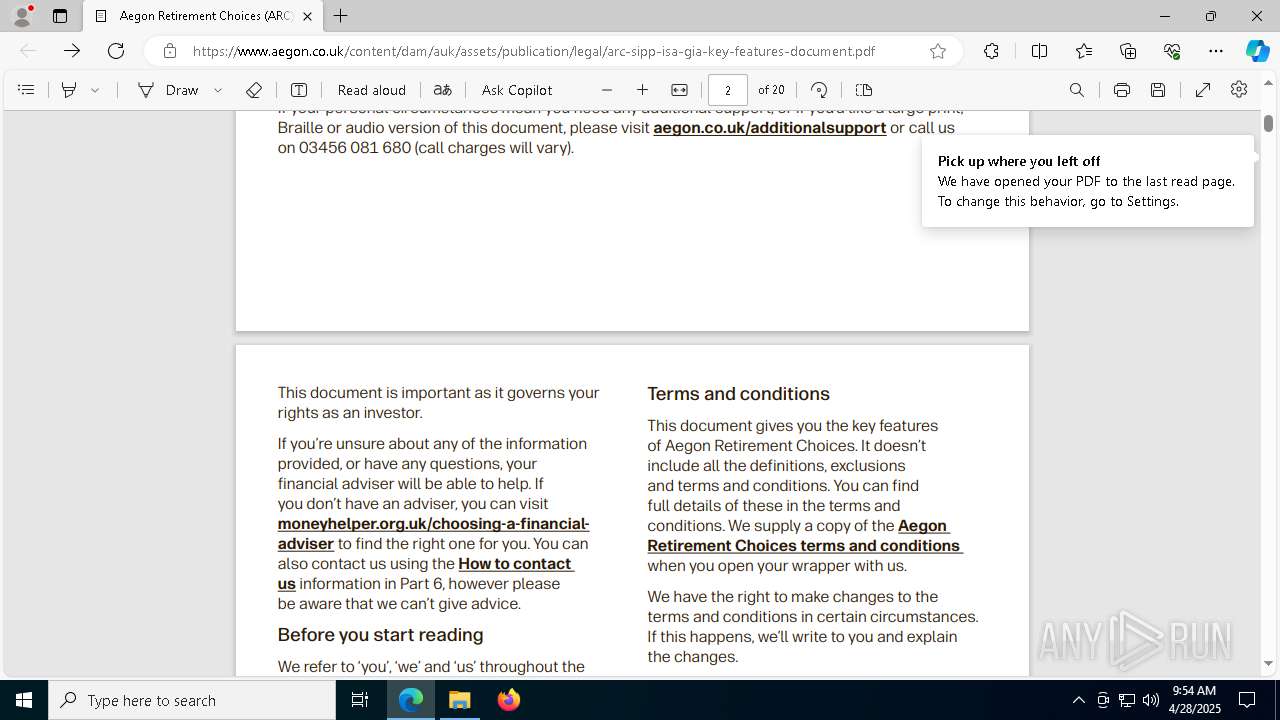The height and width of the screenshot is (720, 1280).
Task: Go forward to the next page
Action: point(72,51)
